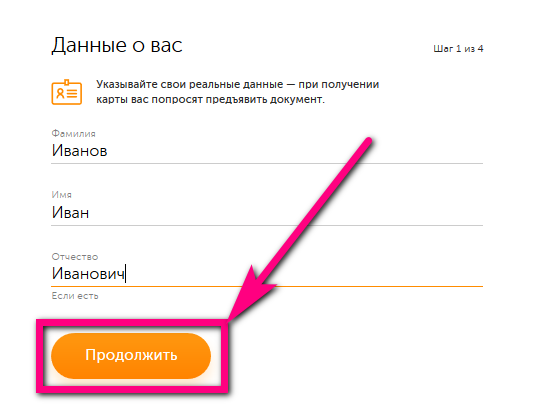Click the Шаг 1 из 4 indicator

click(x=458, y=49)
